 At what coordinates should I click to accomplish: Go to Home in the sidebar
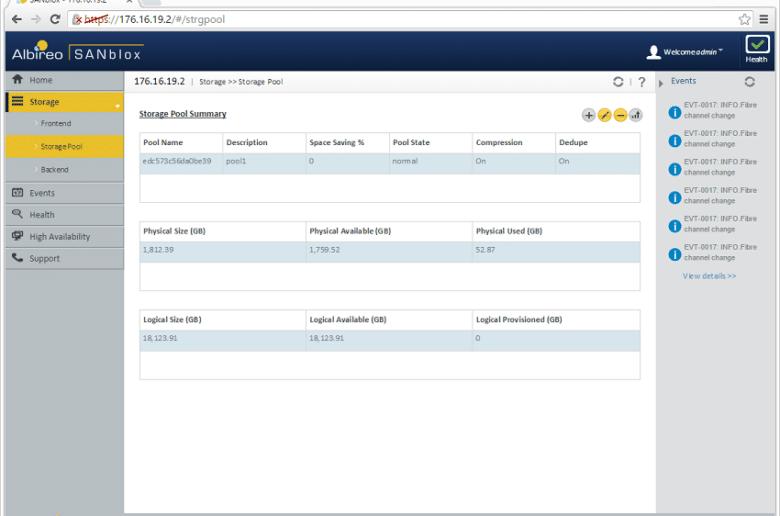(65, 80)
